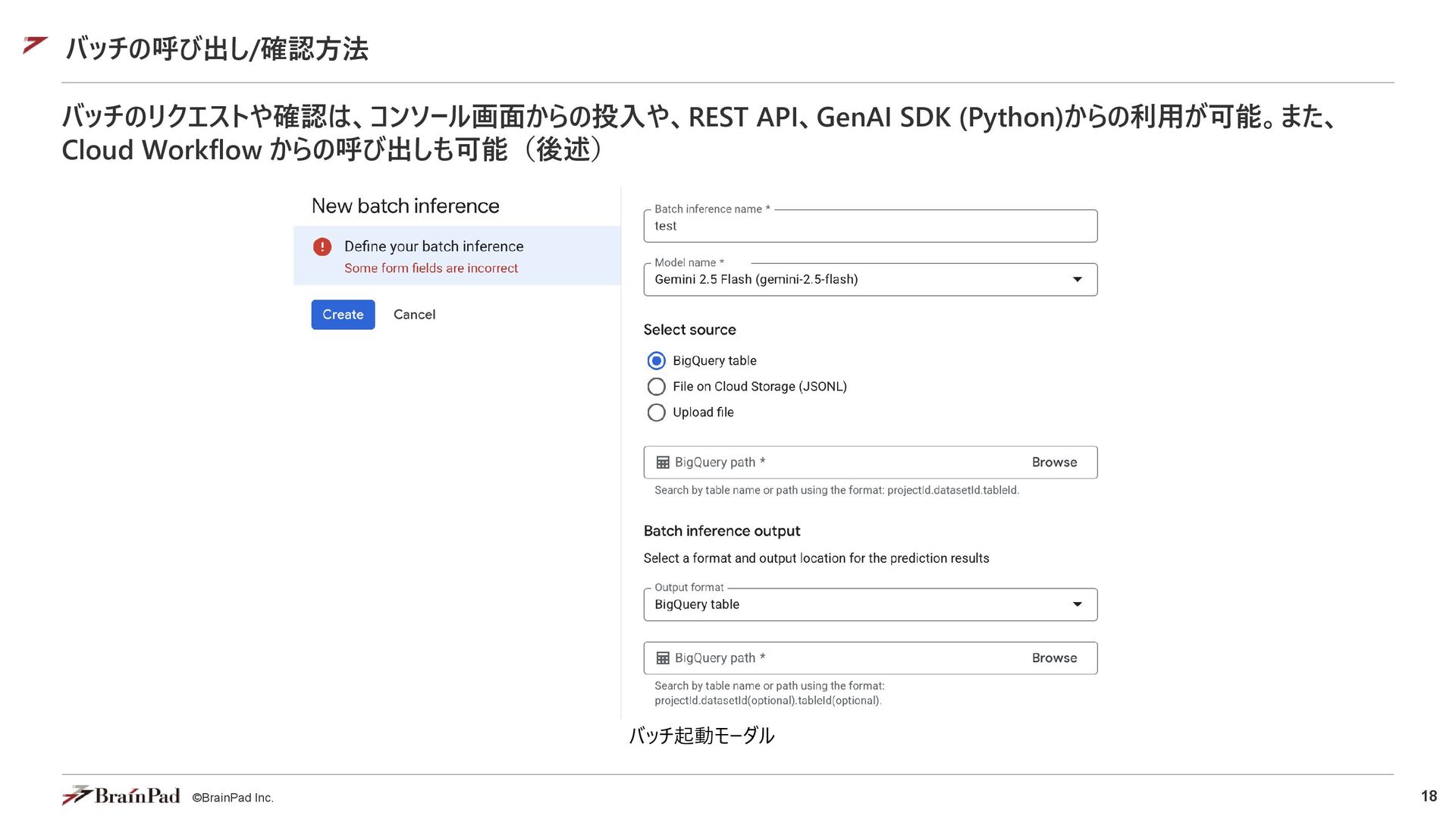1456x819 pixels.
Task: Click the バッチ起動モーダル caption
Action: coord(701,736)
